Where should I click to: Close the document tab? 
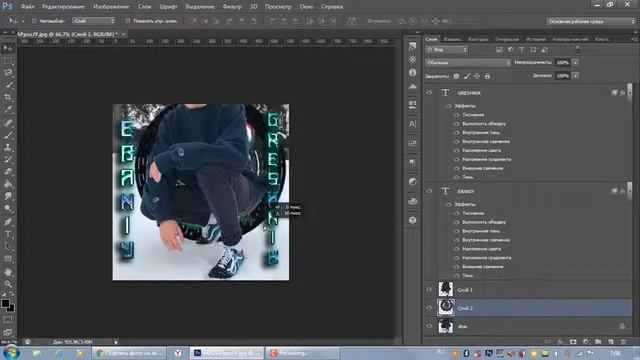click(x=123, y=34)
